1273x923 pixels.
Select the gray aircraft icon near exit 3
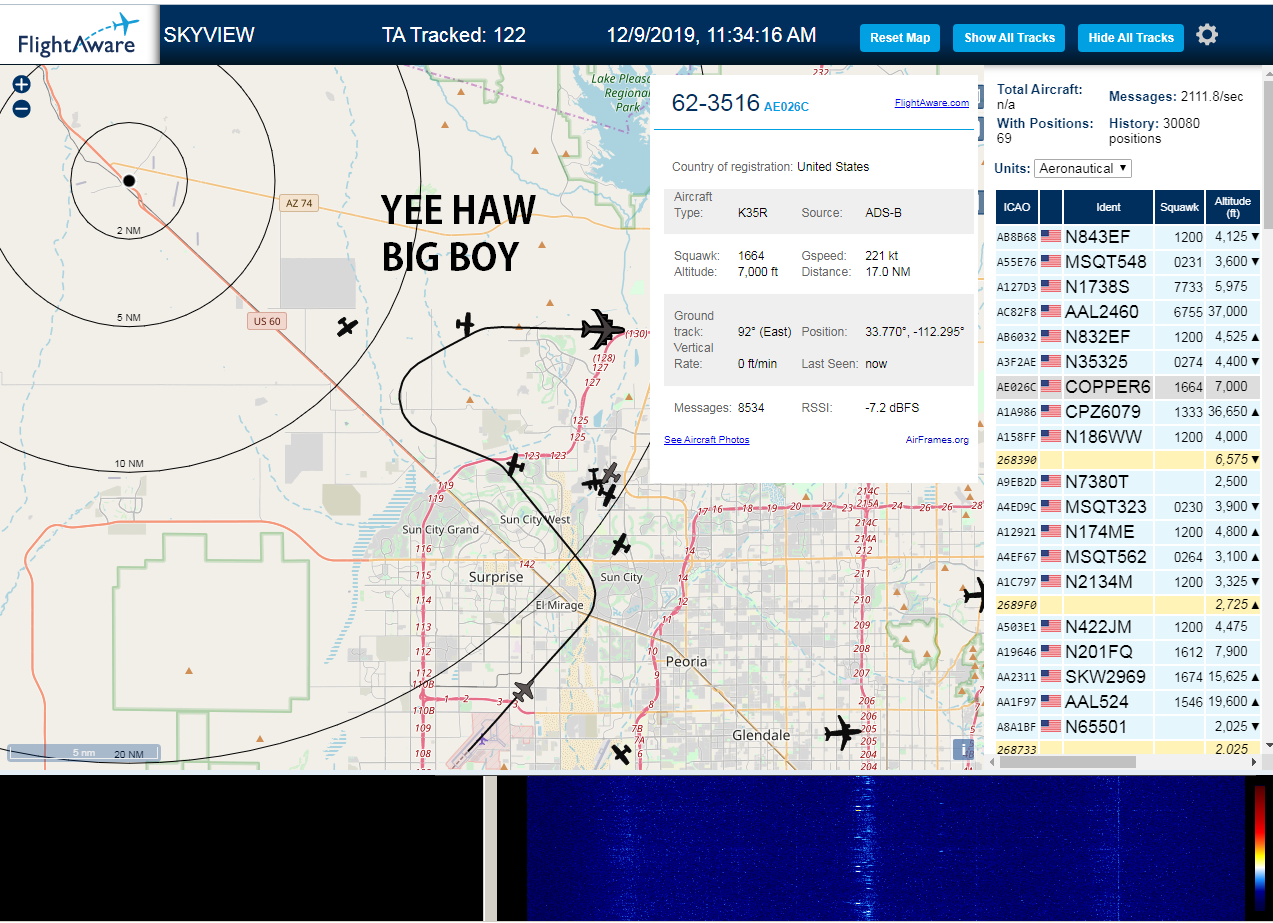523,690
